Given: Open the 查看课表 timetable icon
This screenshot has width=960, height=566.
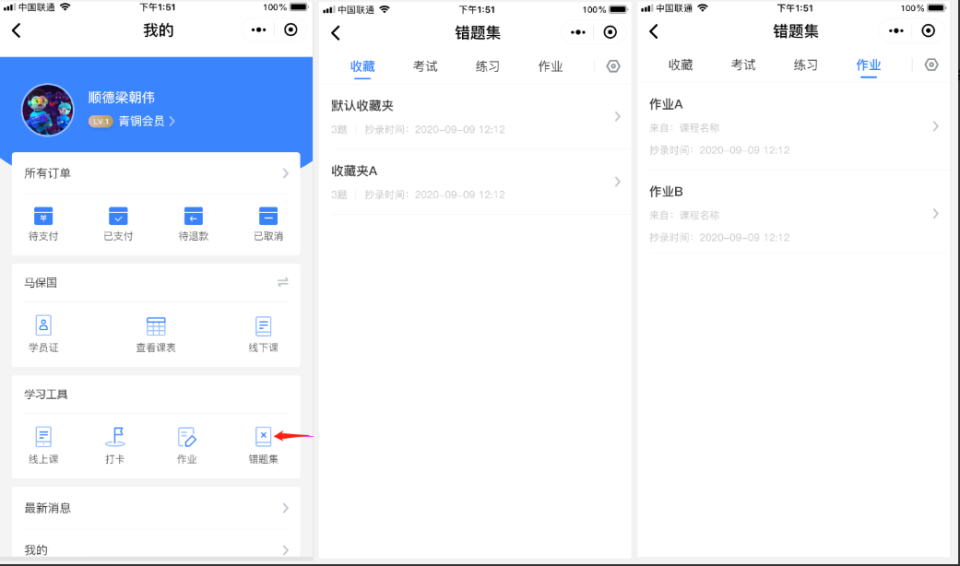Looking at the screenshot, I should coord(156,326).
